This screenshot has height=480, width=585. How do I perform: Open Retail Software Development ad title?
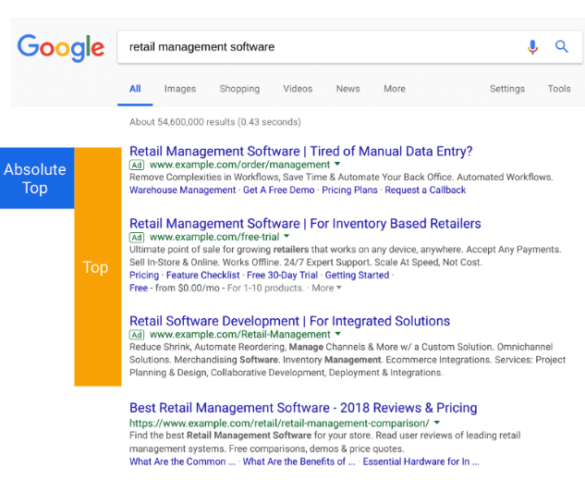(290, 321)
